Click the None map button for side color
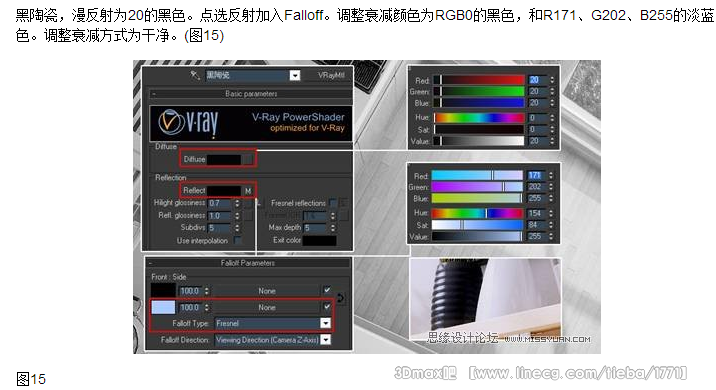This screenshot has height=390, width=716. (267, 307)
